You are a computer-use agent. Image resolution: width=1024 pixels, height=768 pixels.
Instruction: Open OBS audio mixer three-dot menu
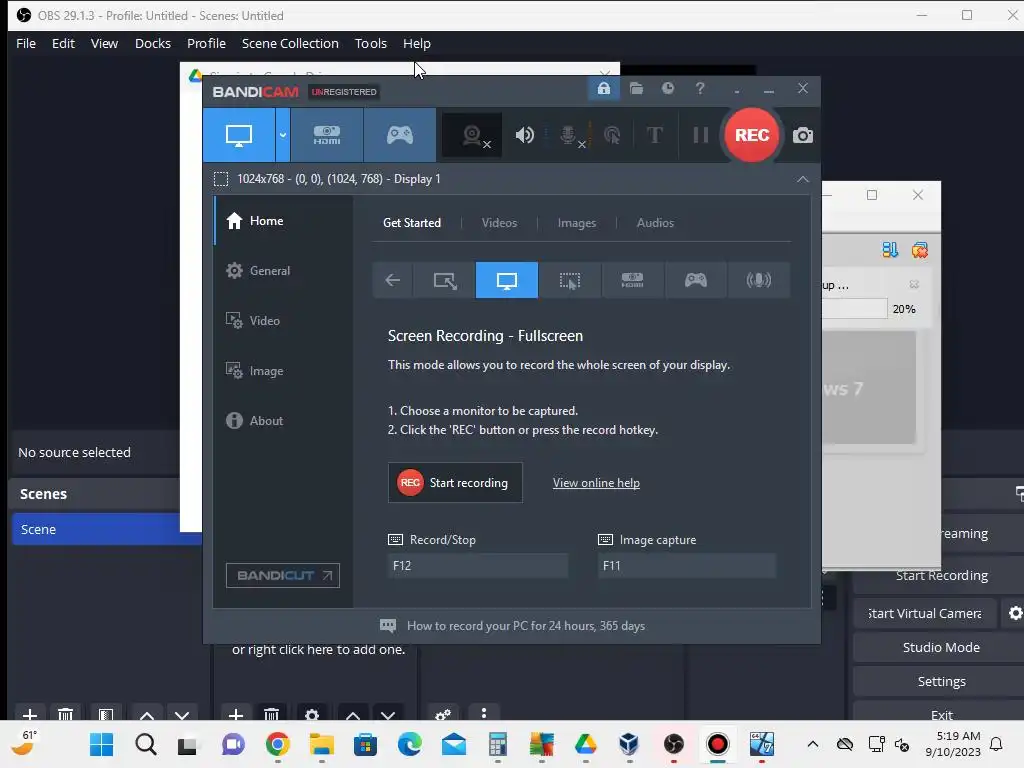coord(484,713)
